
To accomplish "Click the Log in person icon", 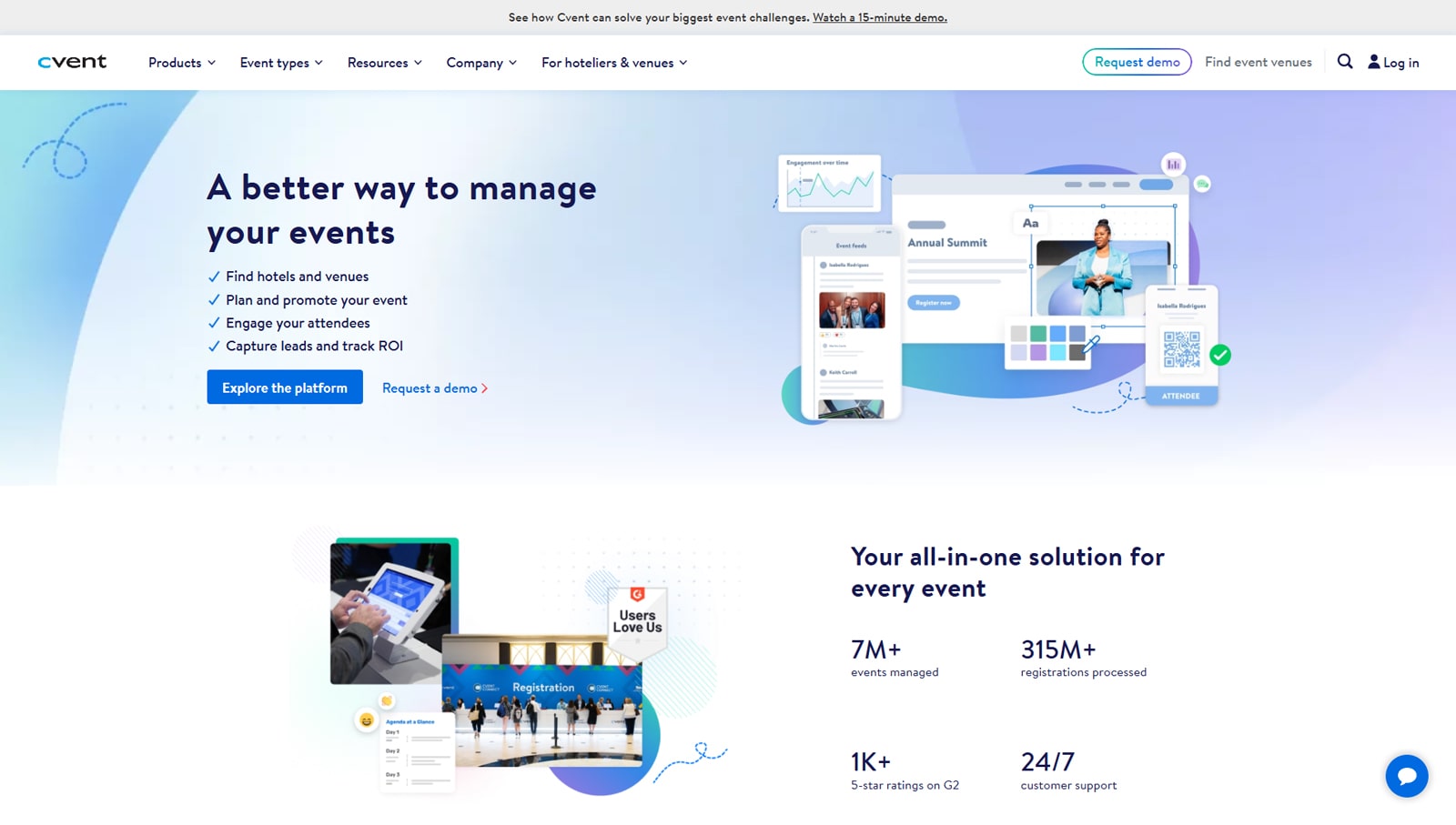I will click(x=1373, y=62).
